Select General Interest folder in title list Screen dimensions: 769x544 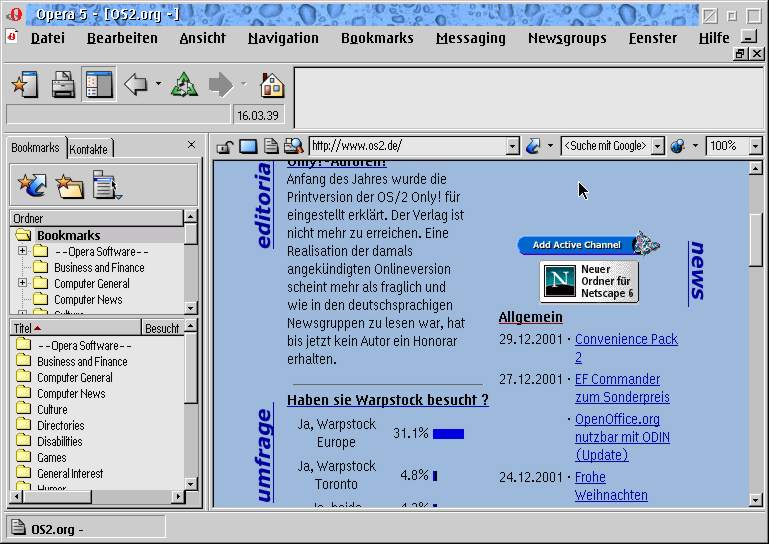tap(70, 474)
